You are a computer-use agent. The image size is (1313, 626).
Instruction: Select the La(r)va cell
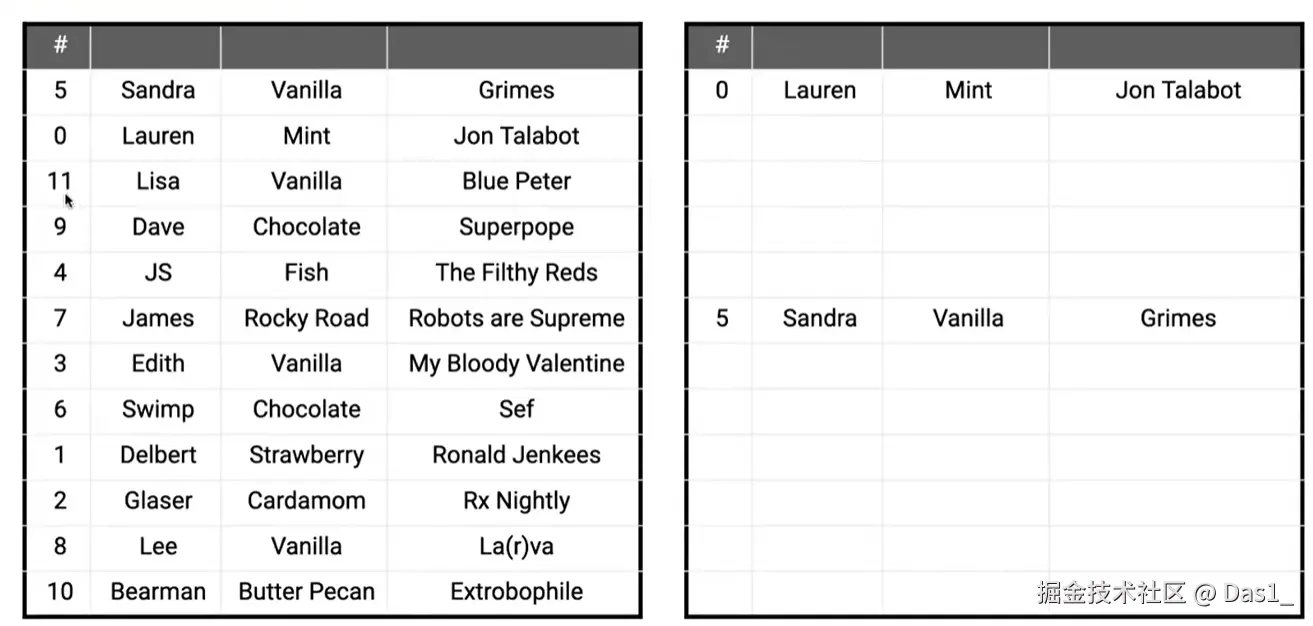[x=516, y=547]
